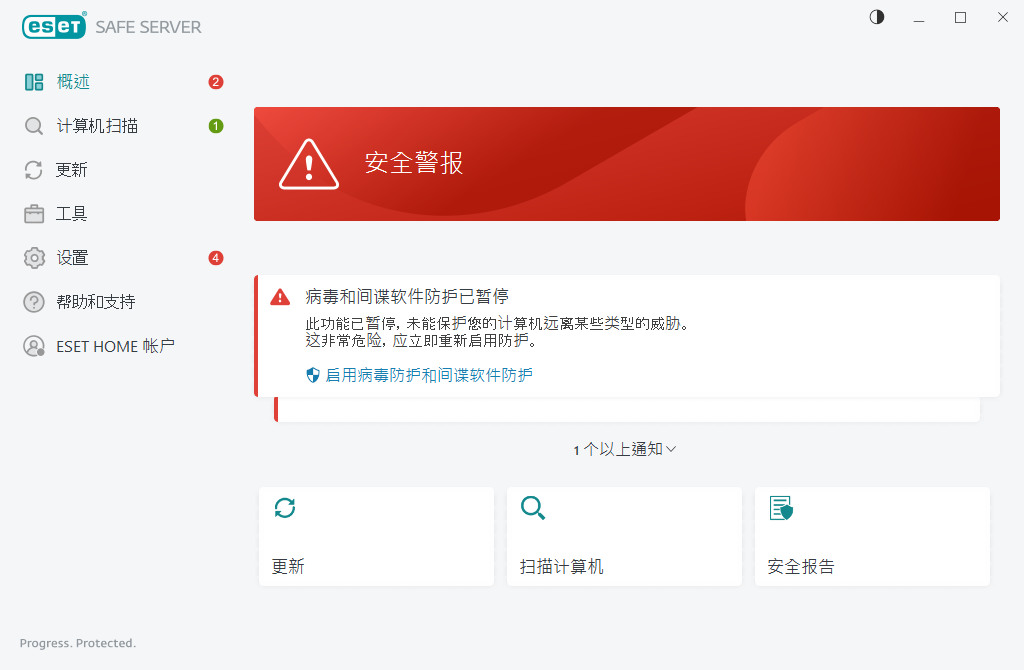Toggle the dark mode icon in title bar
Viewport: 1024px width, 670px height.
pyautogui.click(x=876, y=17)
